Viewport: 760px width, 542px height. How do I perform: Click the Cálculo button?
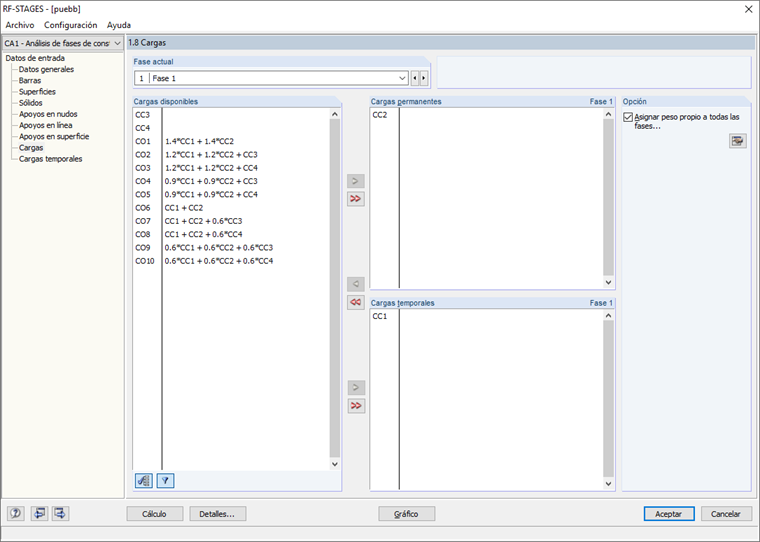[155, 514]
